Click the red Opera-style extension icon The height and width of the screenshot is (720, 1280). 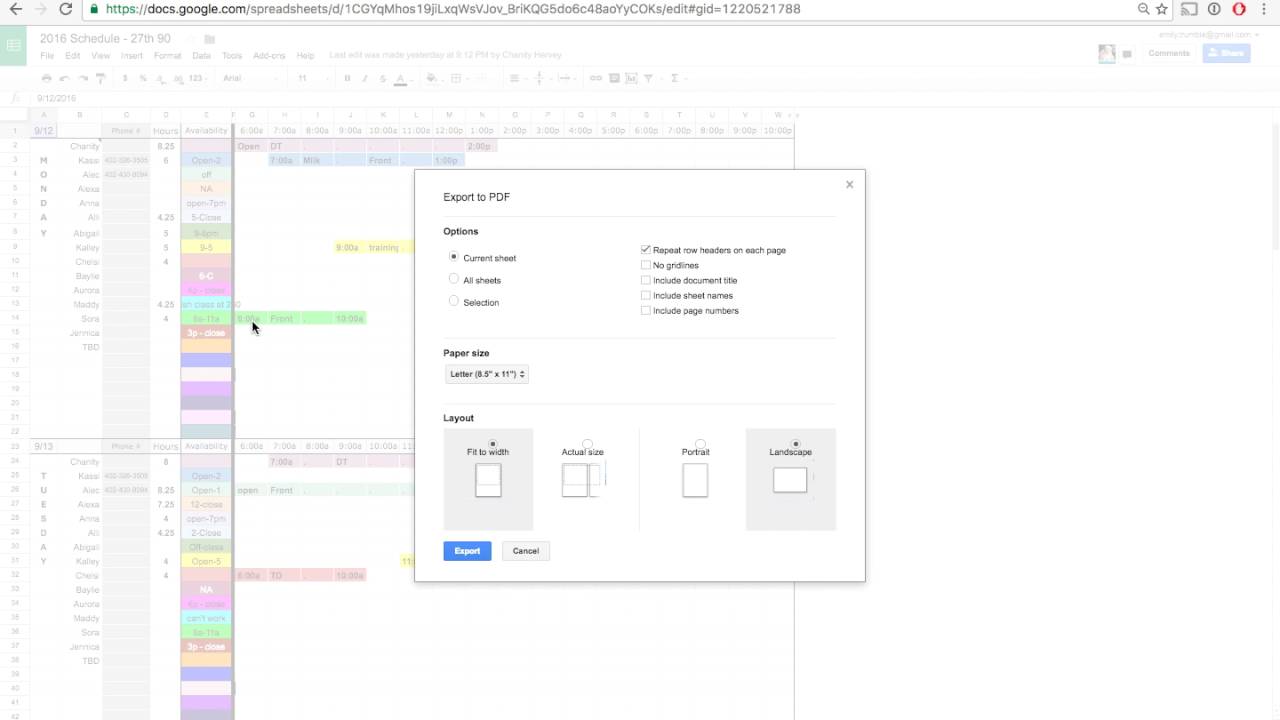(1239, 9)
